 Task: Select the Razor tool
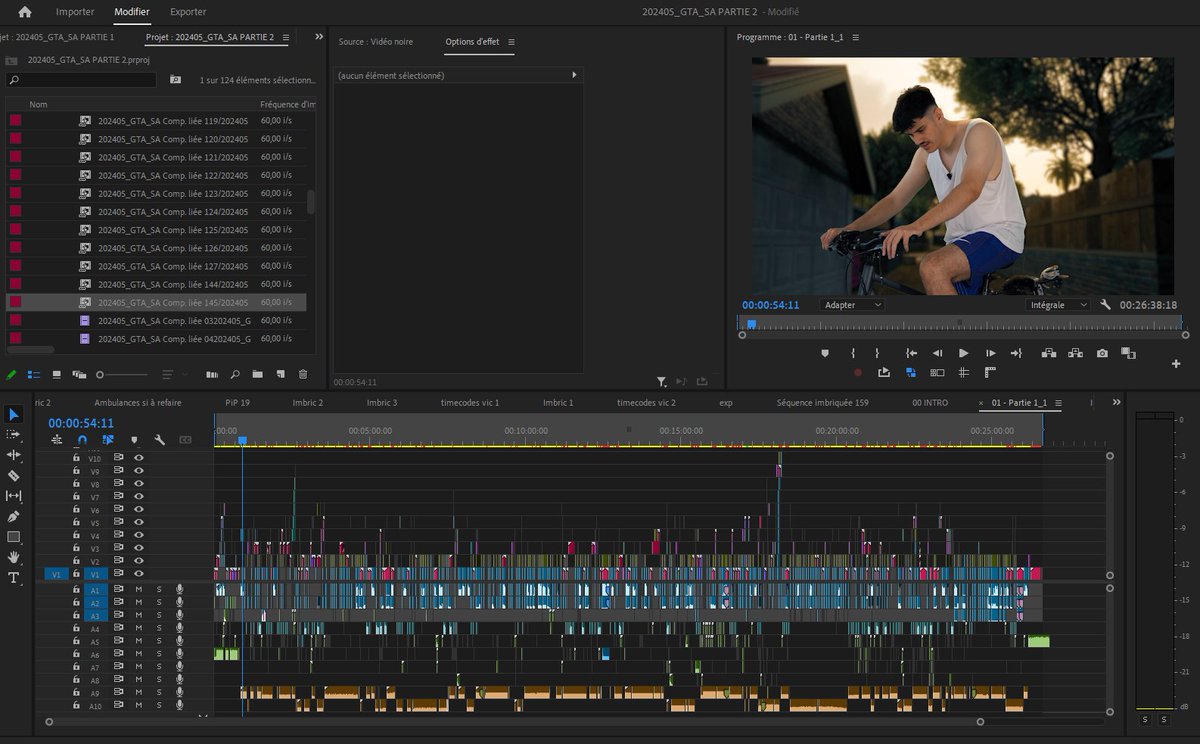pos(14,476)
